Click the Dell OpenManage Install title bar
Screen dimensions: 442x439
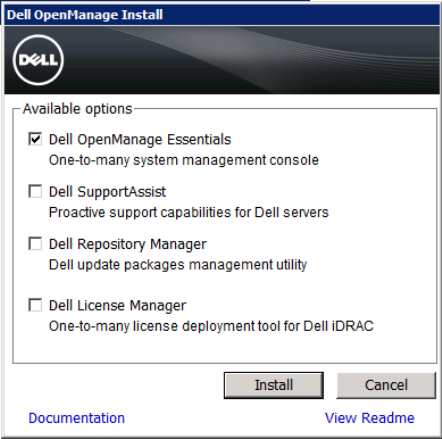click(x=222, y=15)
